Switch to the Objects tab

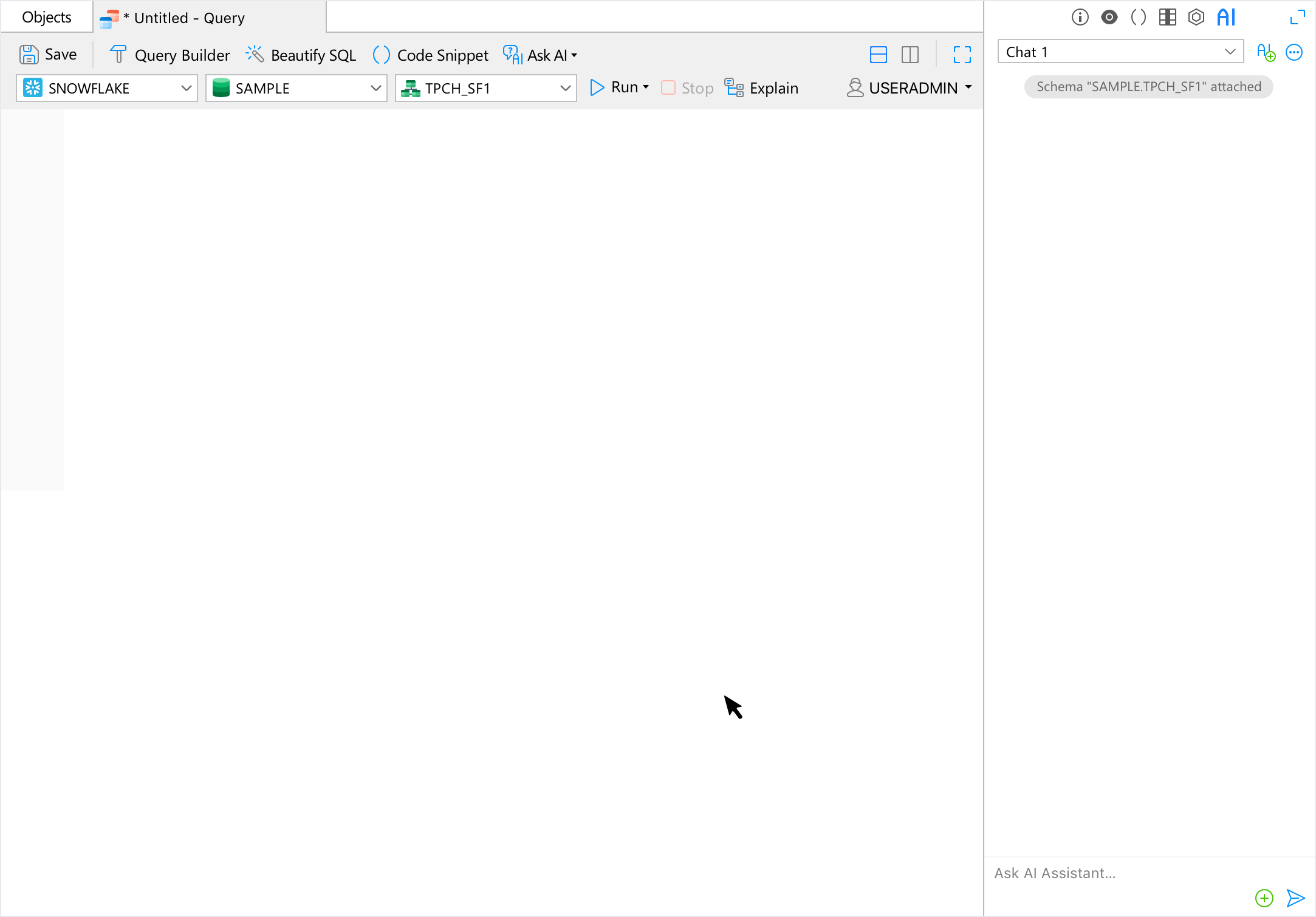(x=47, y=17)
